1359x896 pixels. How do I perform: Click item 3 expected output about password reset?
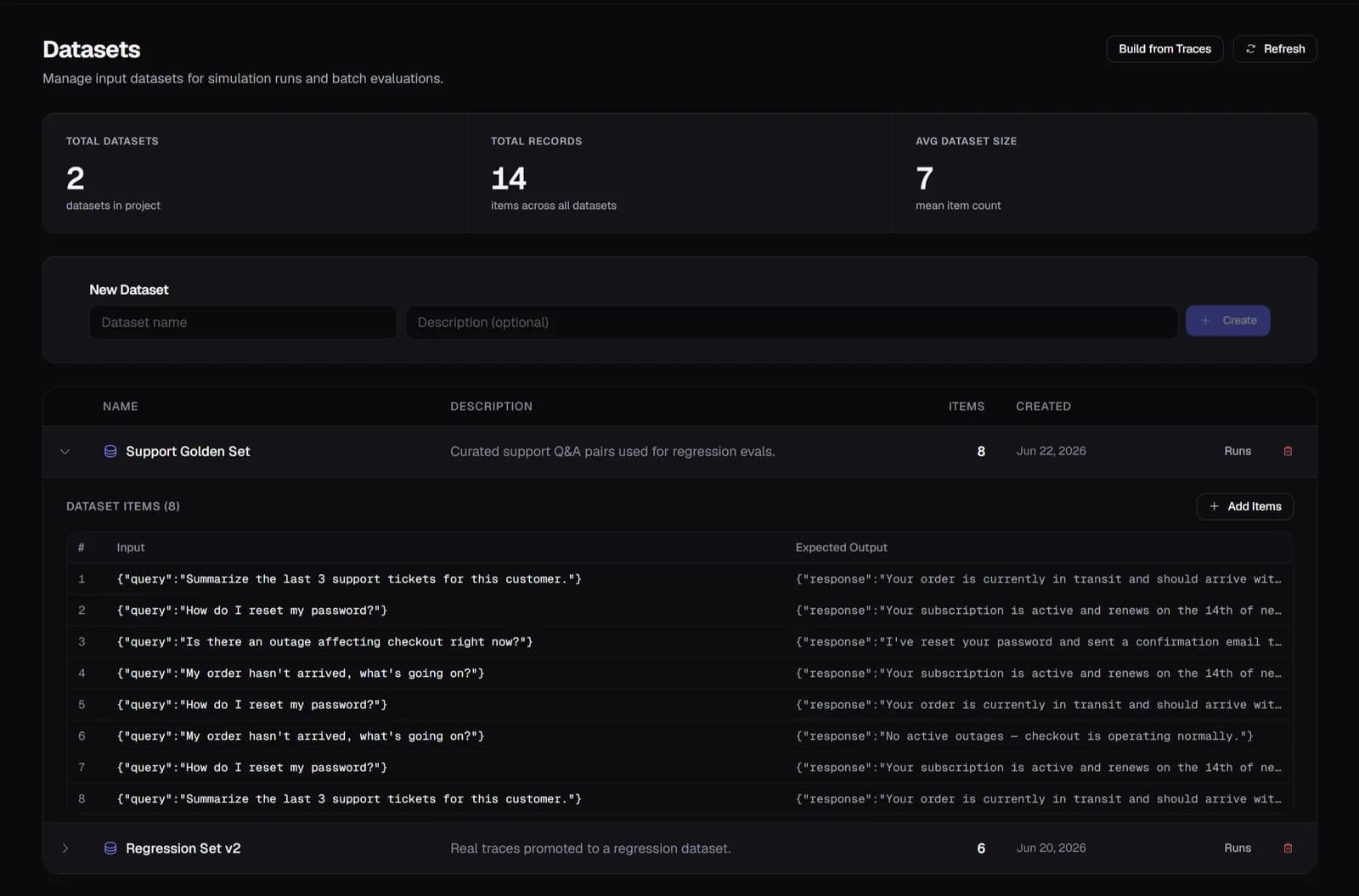[x=1038, y=641]
